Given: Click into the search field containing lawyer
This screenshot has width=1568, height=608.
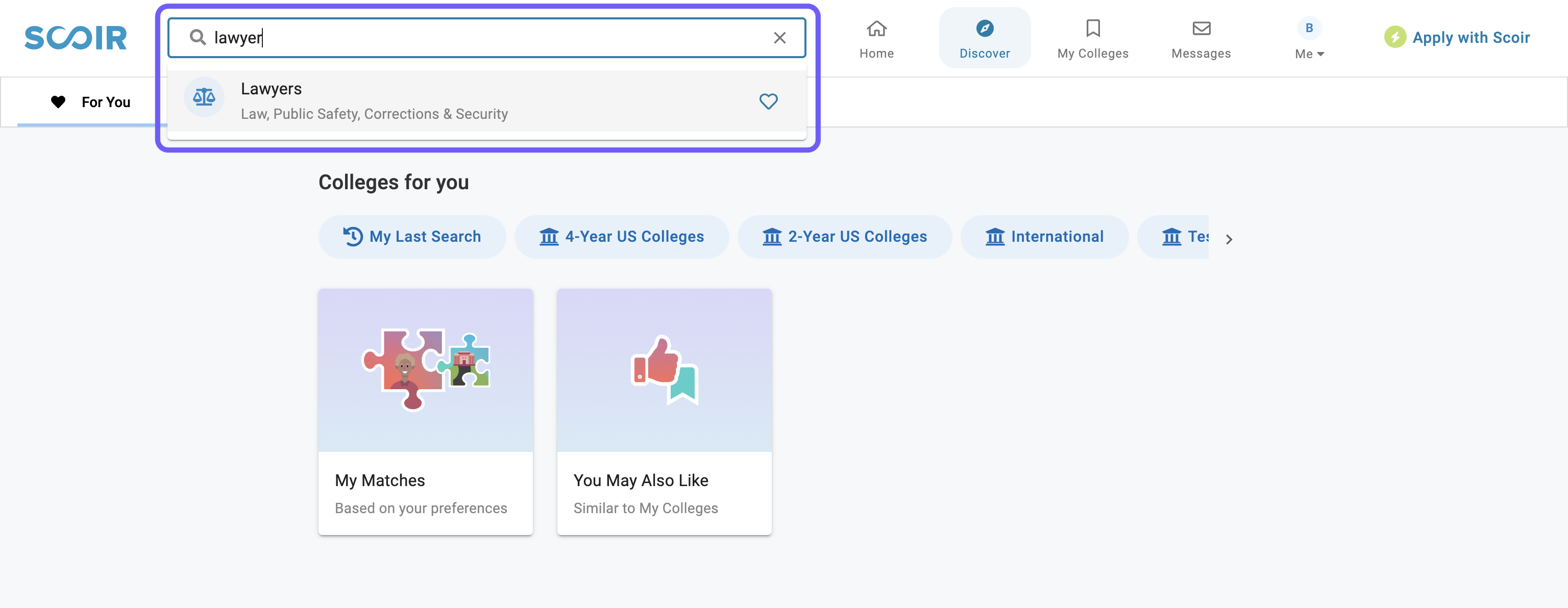Looking at the screenshot, I should click(486, 38).
